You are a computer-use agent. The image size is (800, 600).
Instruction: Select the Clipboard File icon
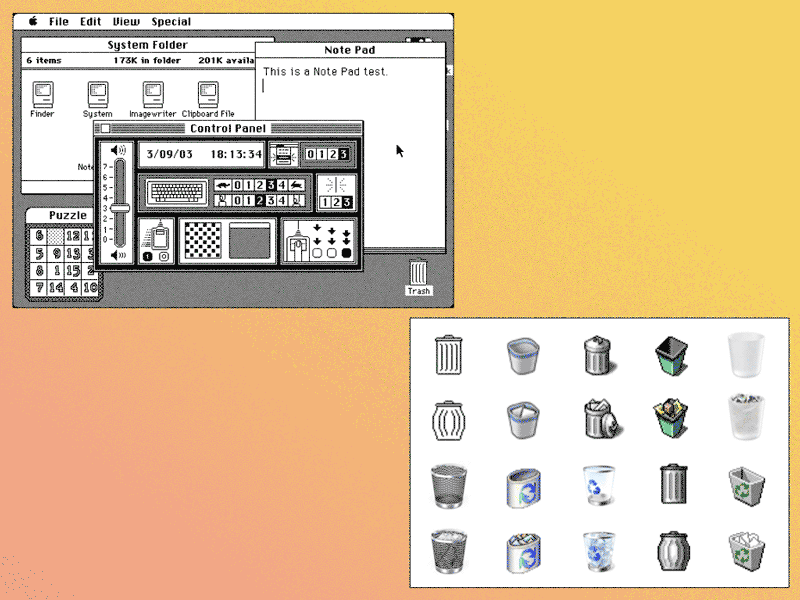coord(208,94)
